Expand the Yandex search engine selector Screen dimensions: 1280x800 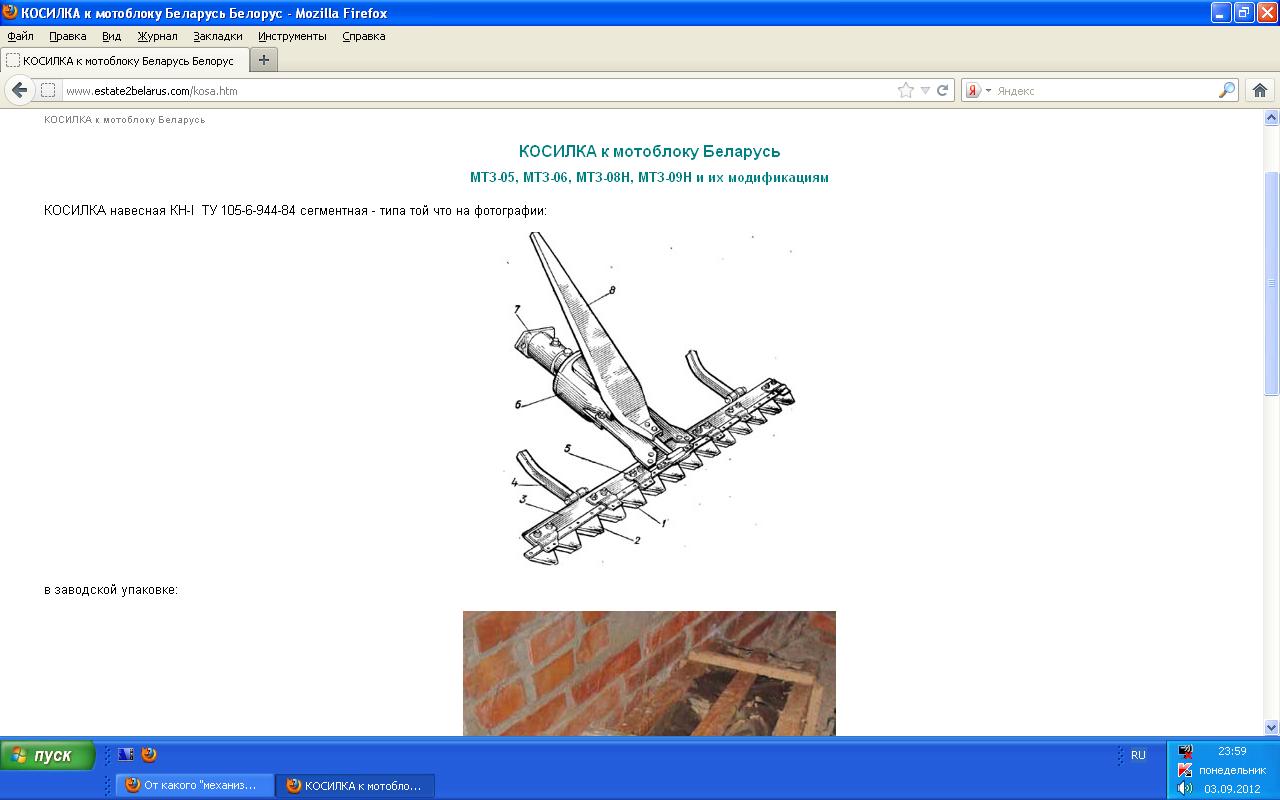(x=977, y=90)
